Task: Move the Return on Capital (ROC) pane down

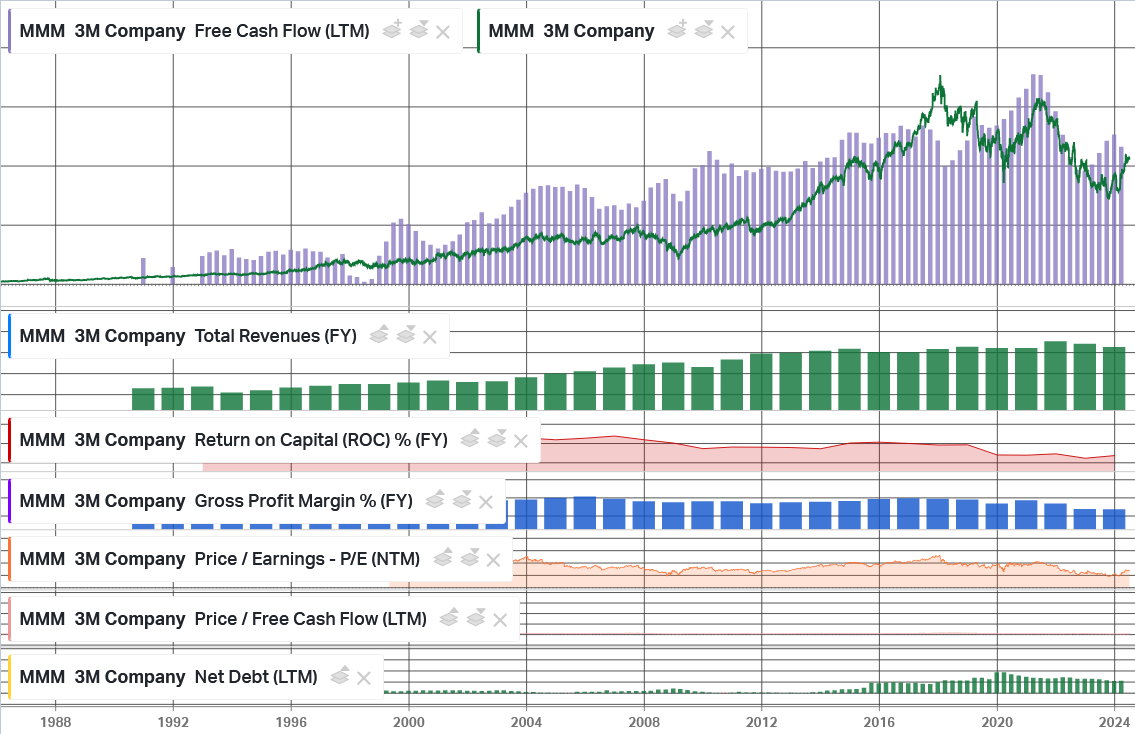Action: [497, 439]
